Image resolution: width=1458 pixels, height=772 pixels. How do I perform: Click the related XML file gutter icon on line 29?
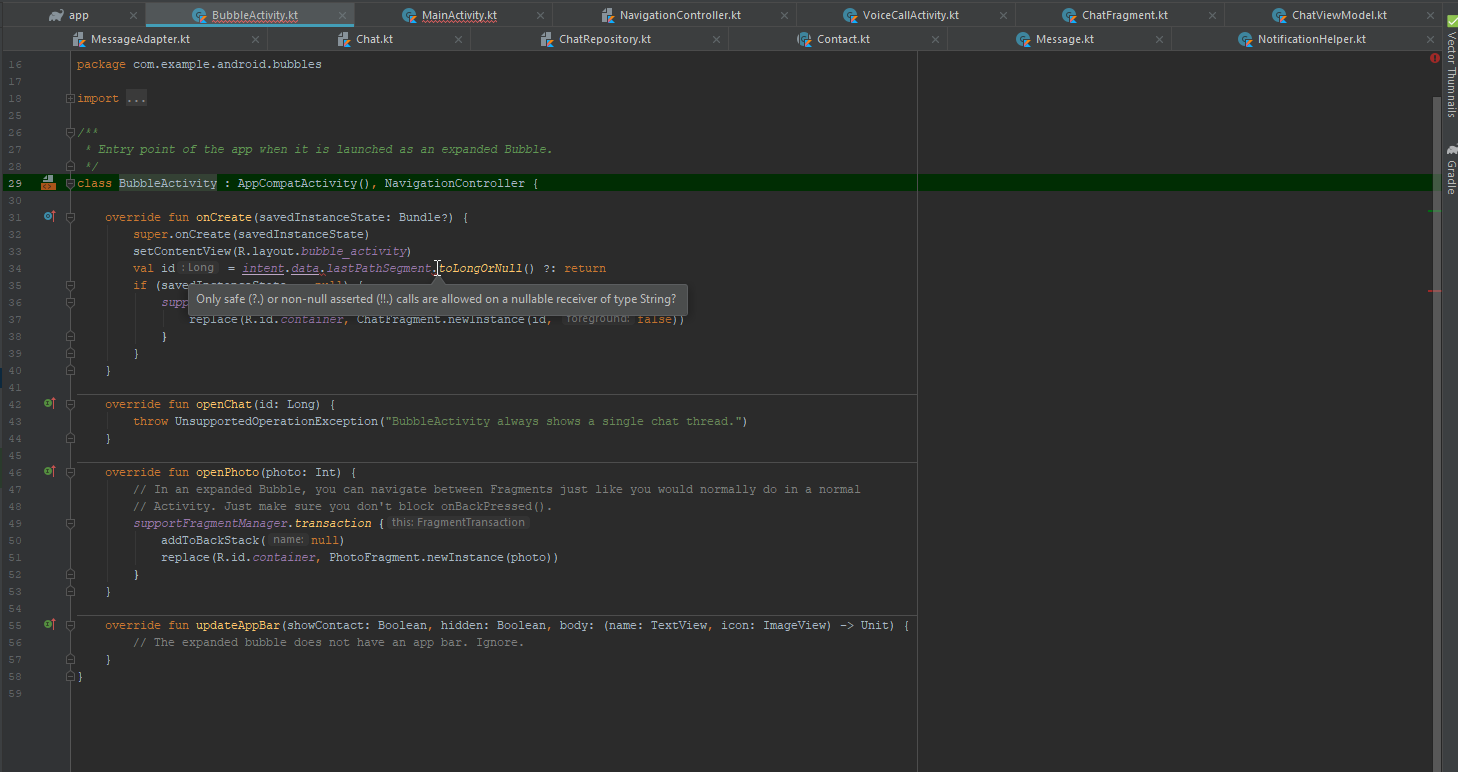47,183
